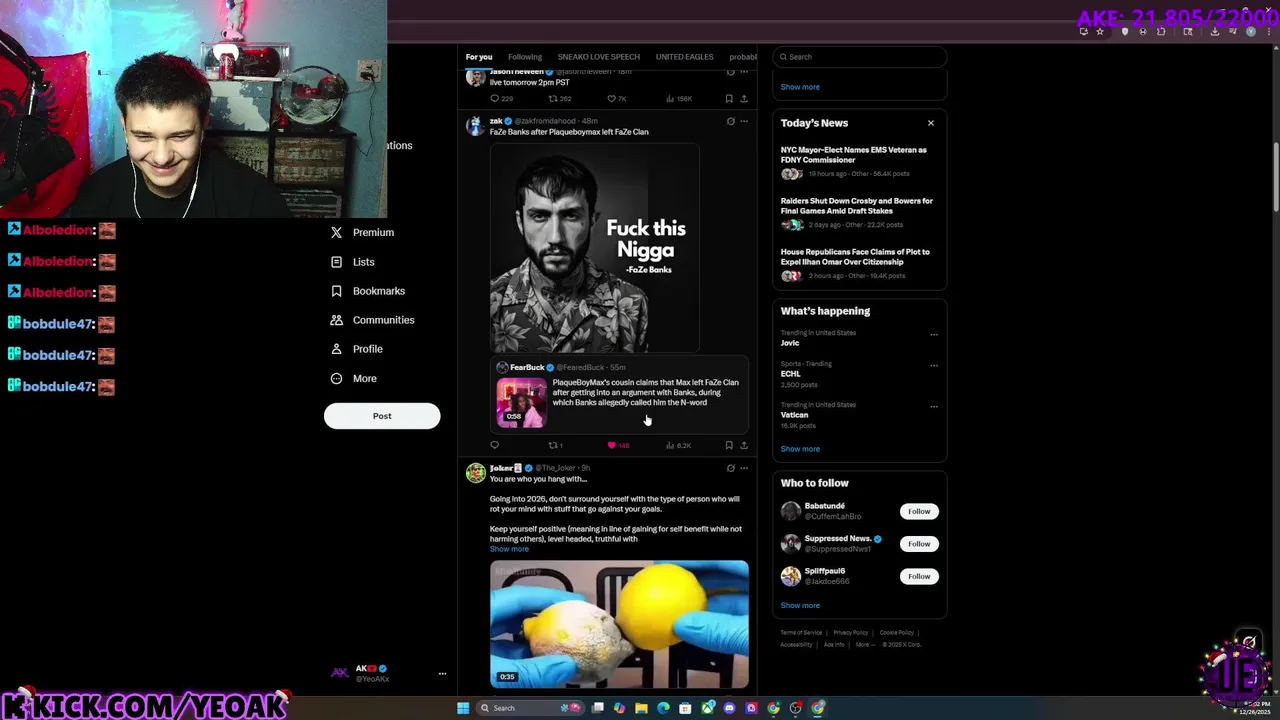
Task: Open the FaZe Banks quote image
Action: coord(594,248)
